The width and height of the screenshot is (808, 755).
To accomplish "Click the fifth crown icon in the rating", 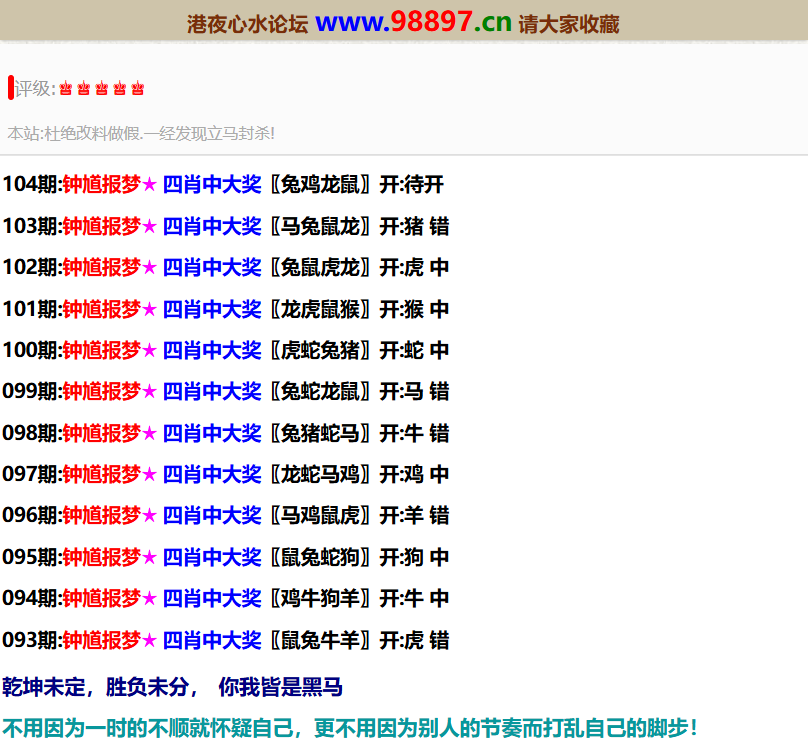I will 137,89.
